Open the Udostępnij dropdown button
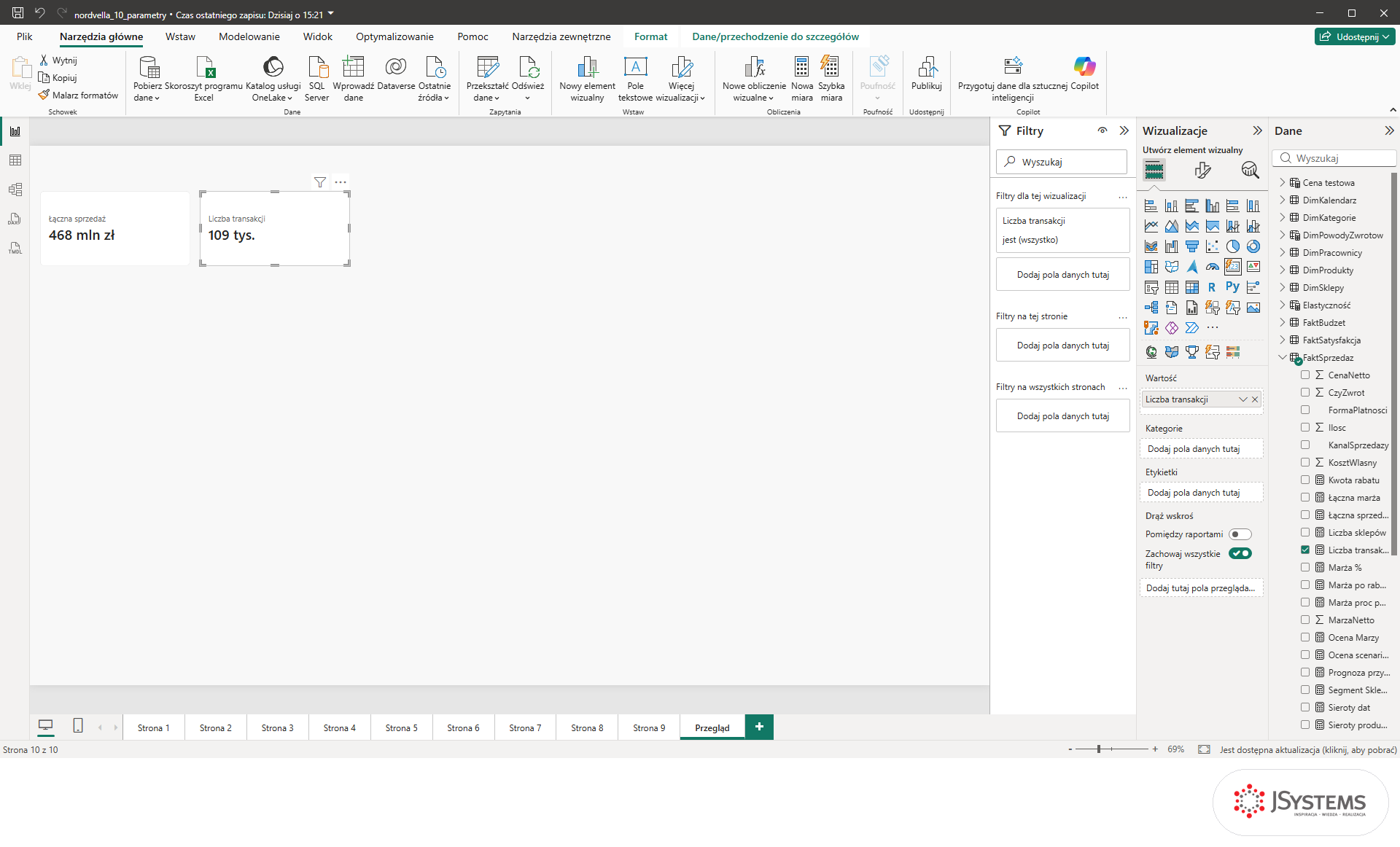The height and width of the screenshot is (847, 1400). 1355,36
